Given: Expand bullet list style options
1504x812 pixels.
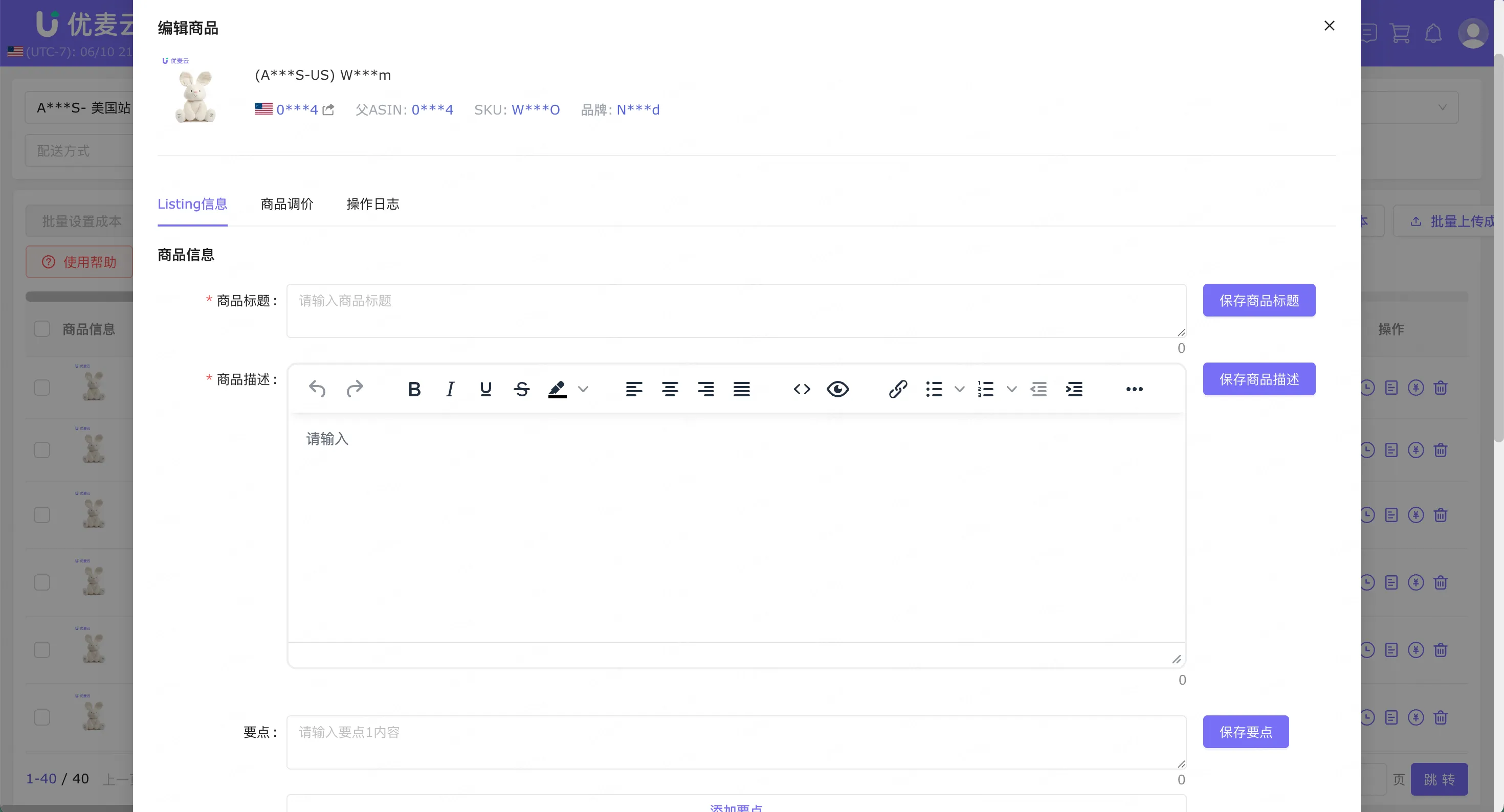Looking at the screenshot, I should pos(959,389).
